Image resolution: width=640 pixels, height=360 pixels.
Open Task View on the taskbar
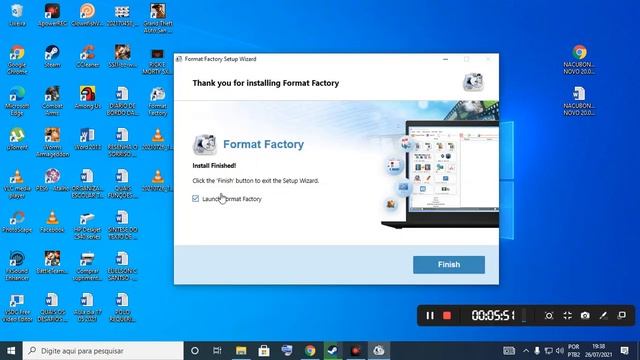point(217,351)
